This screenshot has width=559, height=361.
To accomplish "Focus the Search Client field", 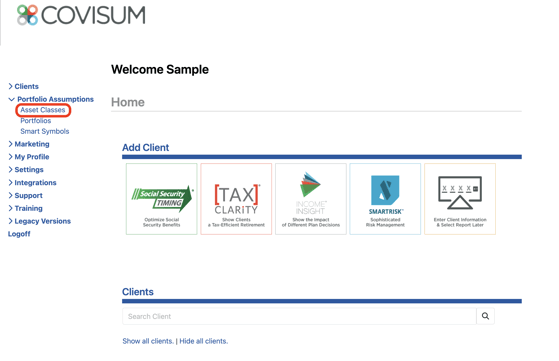I will (x=299, y=316).
